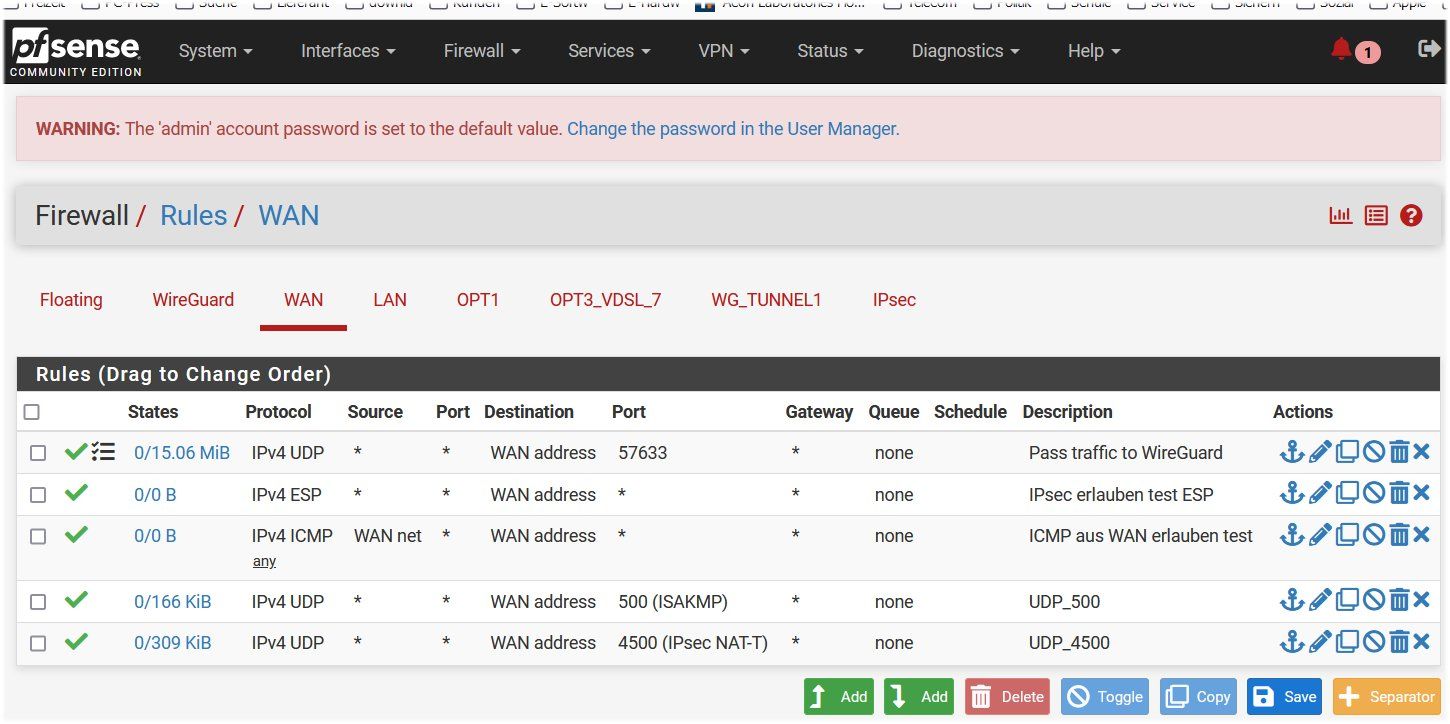
Task: Check the Pass traffic to WireGuard rule checkbox
Action: coord(38,453)
